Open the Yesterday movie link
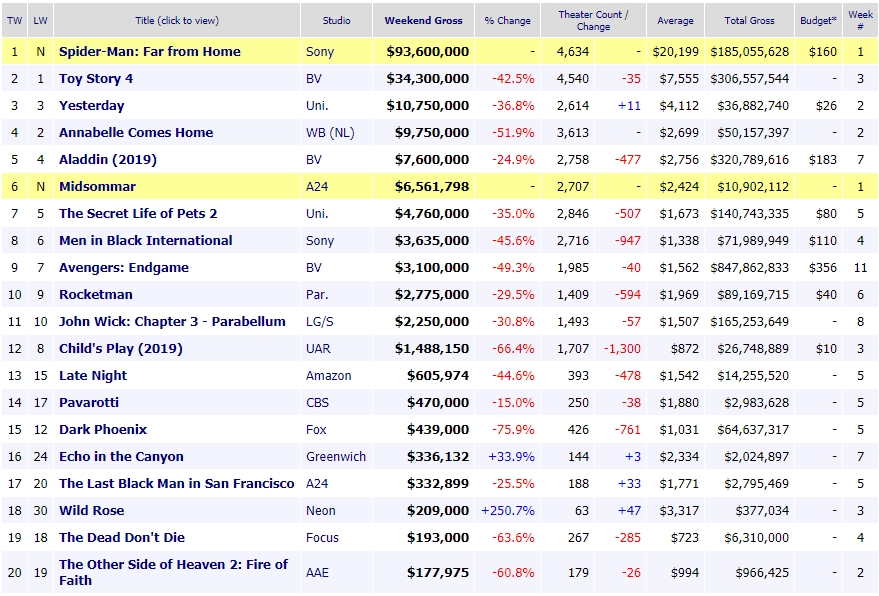 tap(91, 105)
